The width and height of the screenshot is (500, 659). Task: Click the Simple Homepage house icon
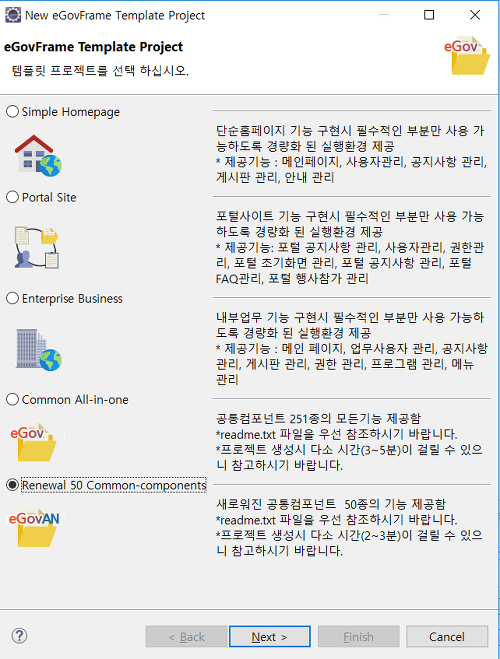click(38, 156)
